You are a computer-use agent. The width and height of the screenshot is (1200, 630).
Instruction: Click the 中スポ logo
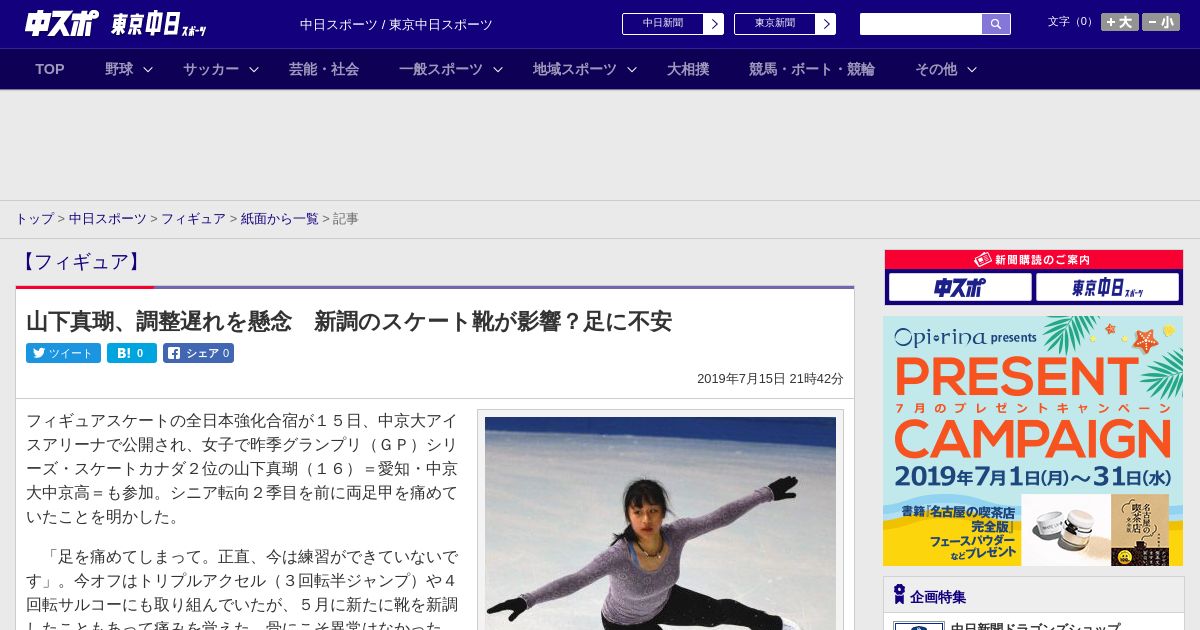(61, 24)
